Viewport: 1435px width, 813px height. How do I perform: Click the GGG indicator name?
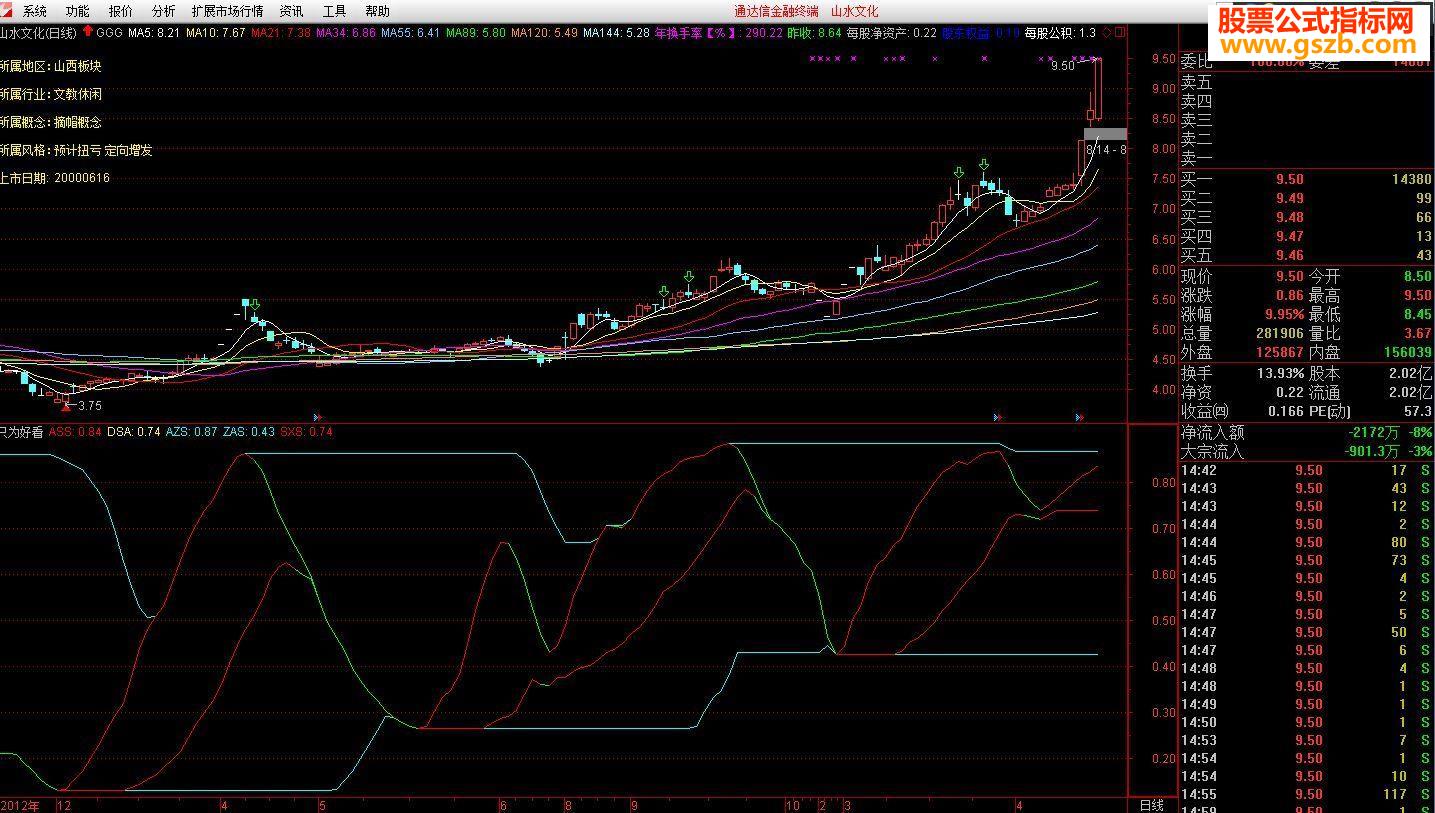110,32
